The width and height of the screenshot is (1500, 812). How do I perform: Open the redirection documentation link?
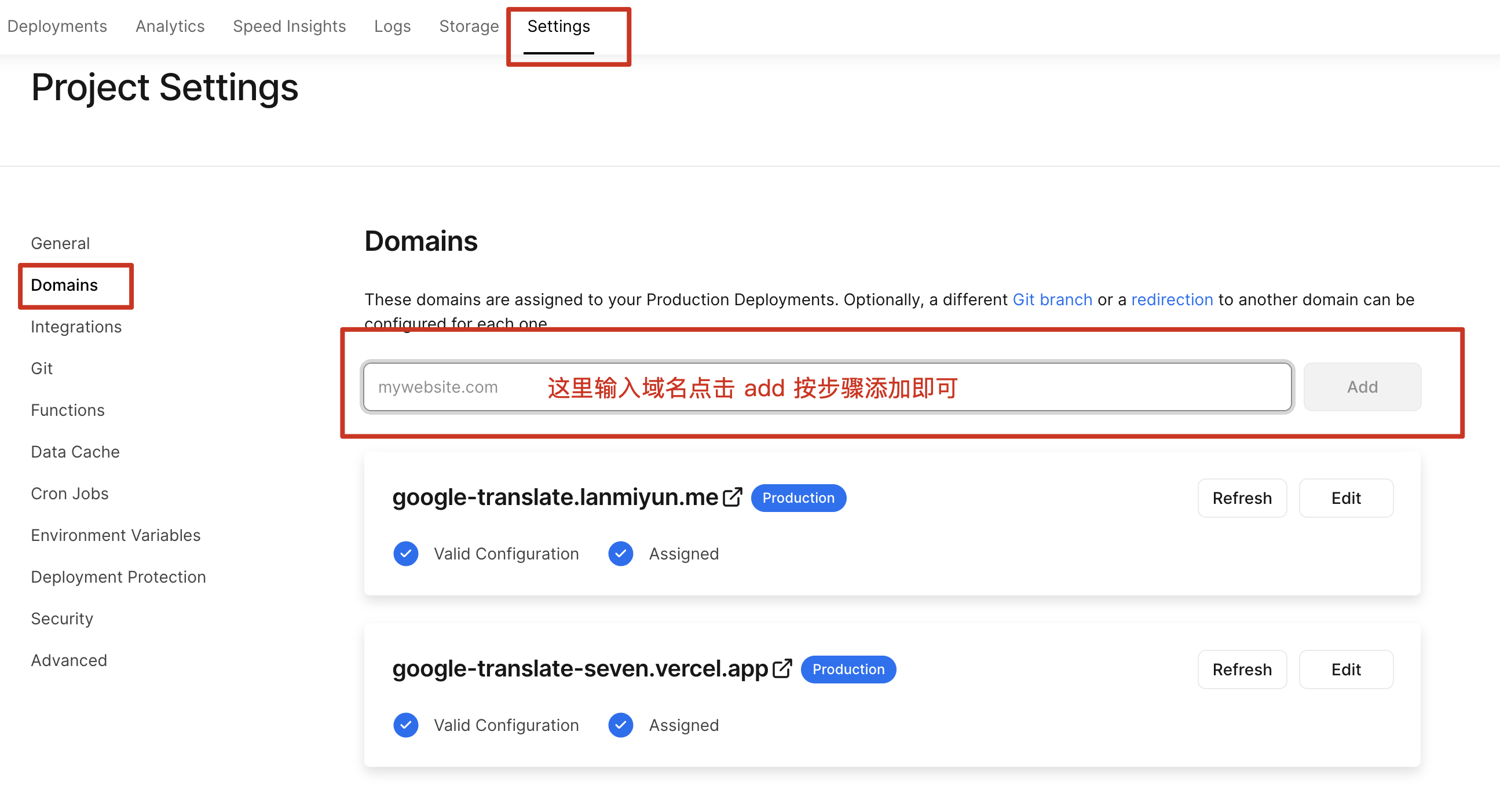point(1172,299)
